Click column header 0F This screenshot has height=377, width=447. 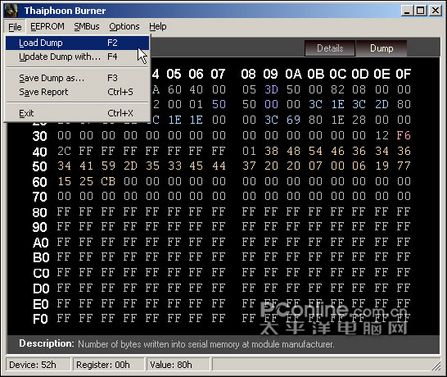point(403,74)
